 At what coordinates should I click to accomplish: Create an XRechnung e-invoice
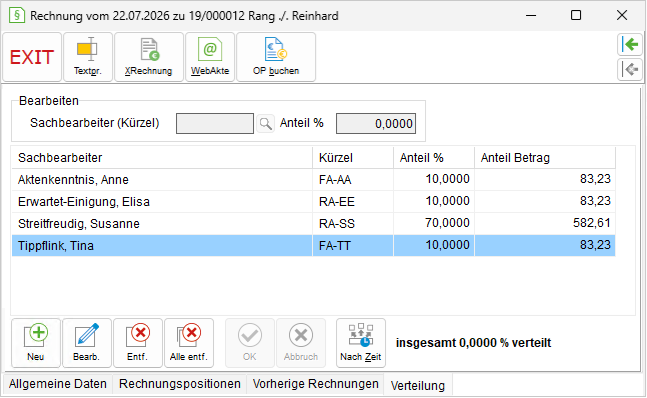point(149,57)
